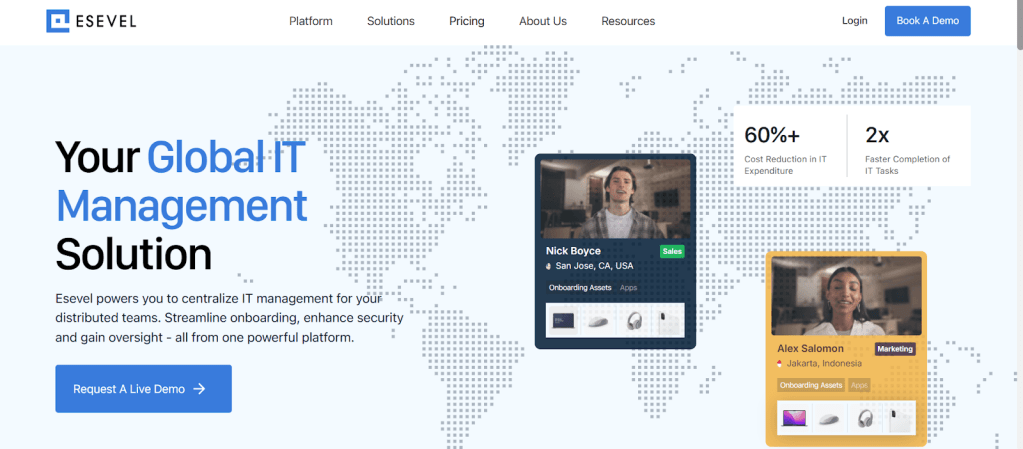Screen dimensions: 1023x449
Task: Click the arrow icon on Request A Live Demo
Action: pyautogui.click(x=199, y=389)
